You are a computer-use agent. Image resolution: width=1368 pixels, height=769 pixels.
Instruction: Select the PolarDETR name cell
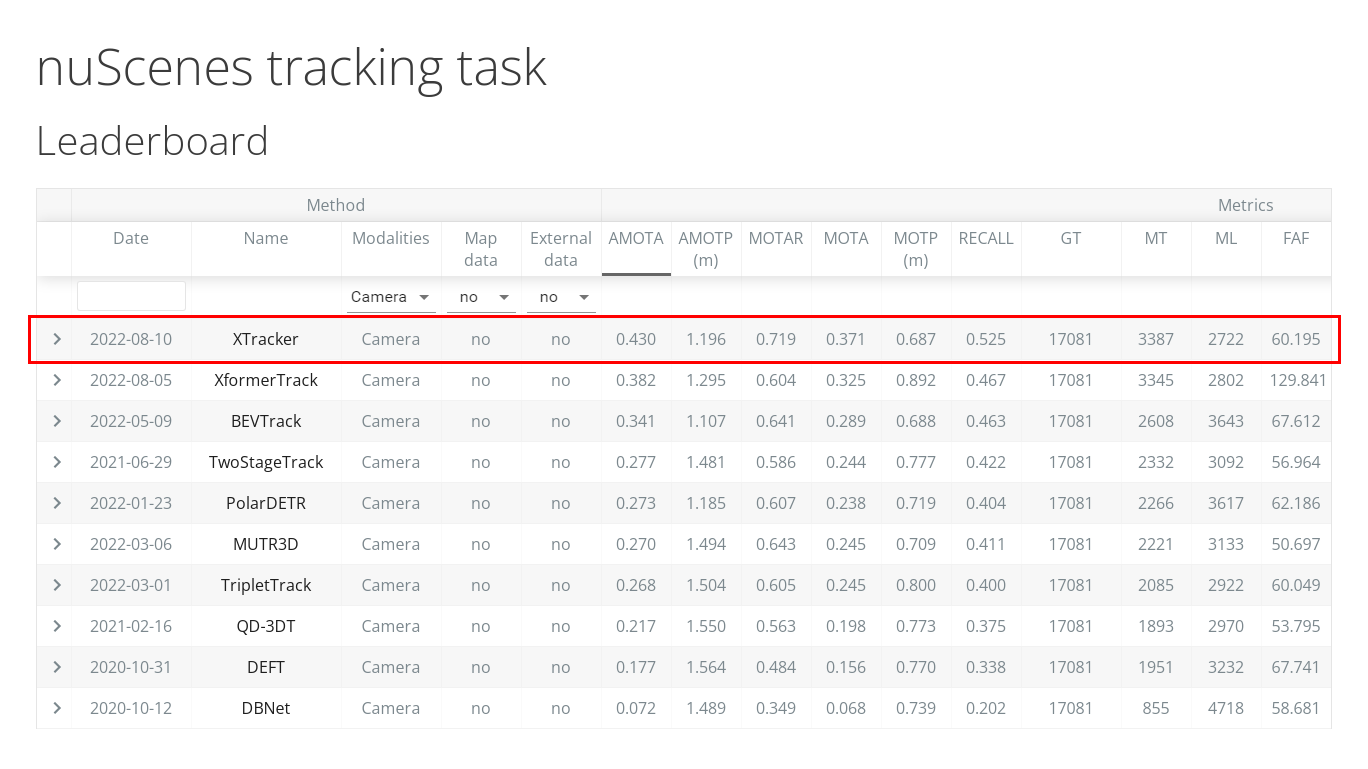(266, 503)
